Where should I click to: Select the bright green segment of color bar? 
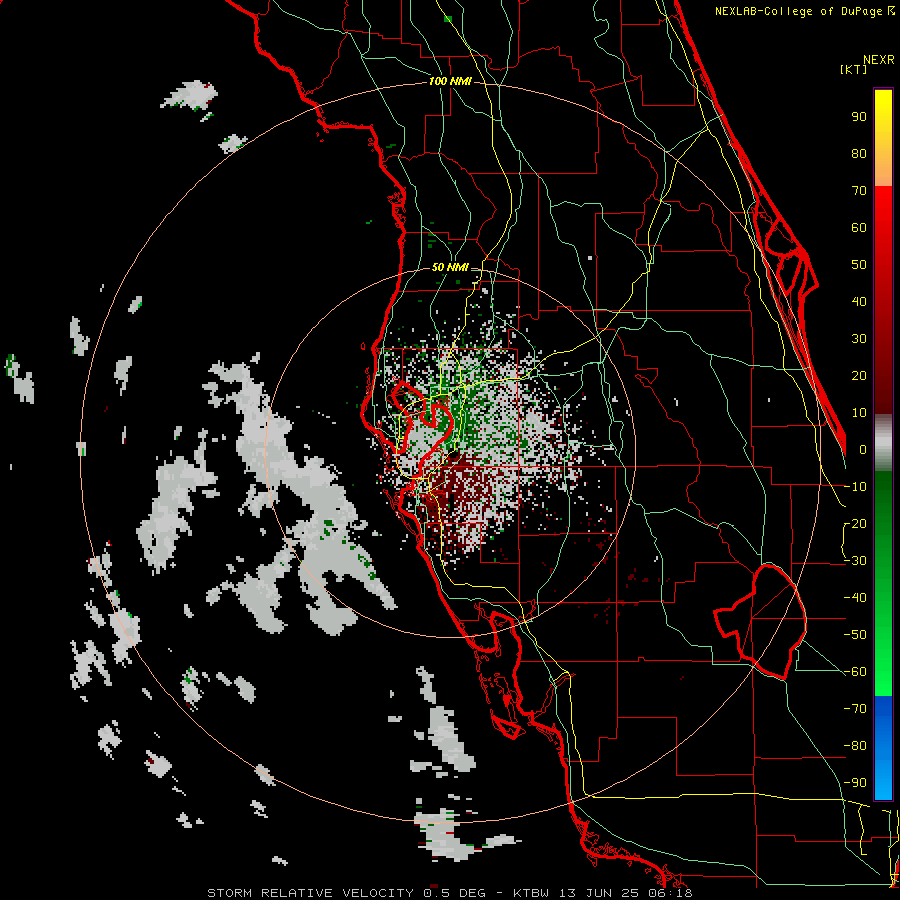pos(883,583)
